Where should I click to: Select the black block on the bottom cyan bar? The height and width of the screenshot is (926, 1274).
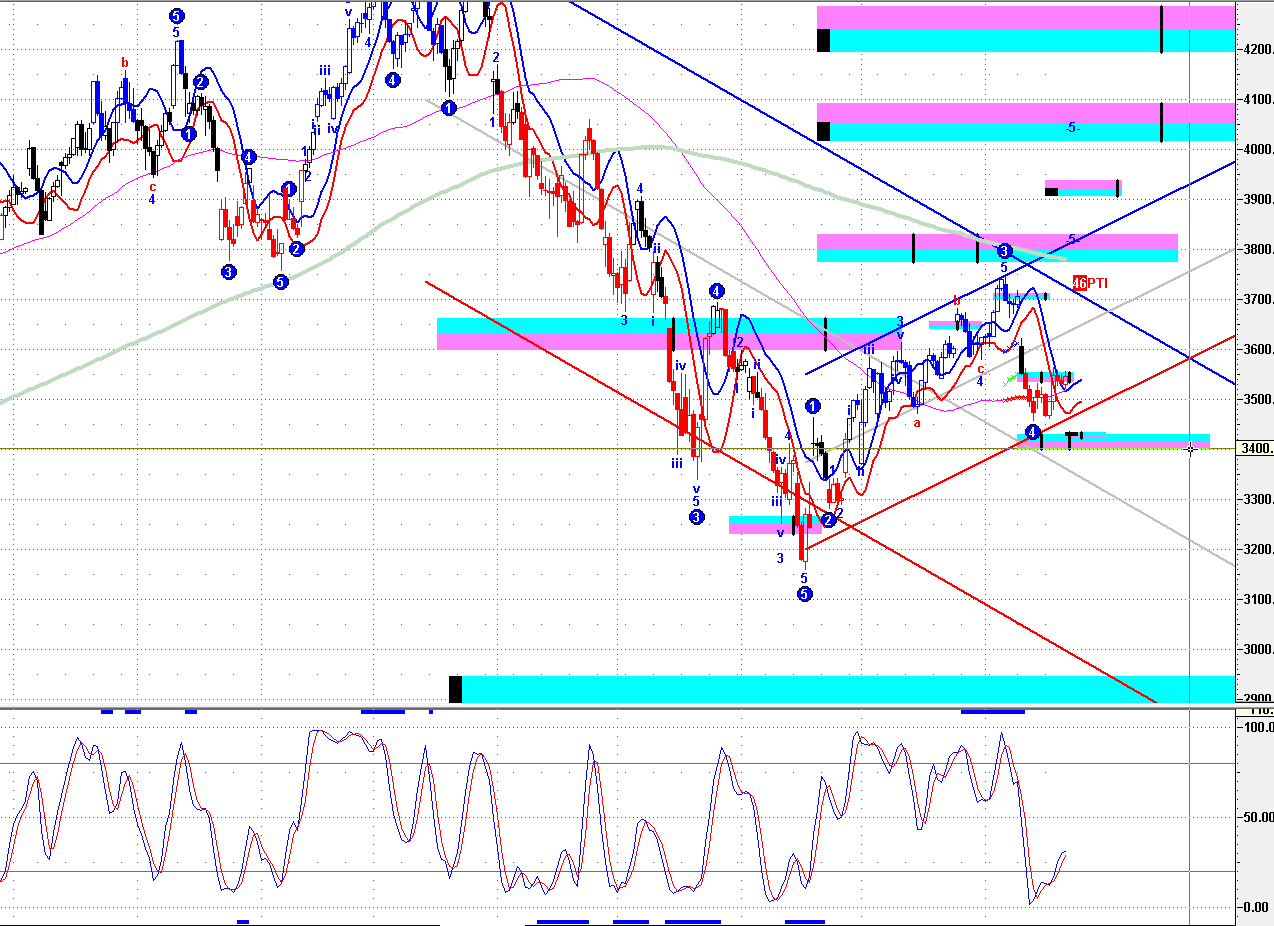[455, 689]
